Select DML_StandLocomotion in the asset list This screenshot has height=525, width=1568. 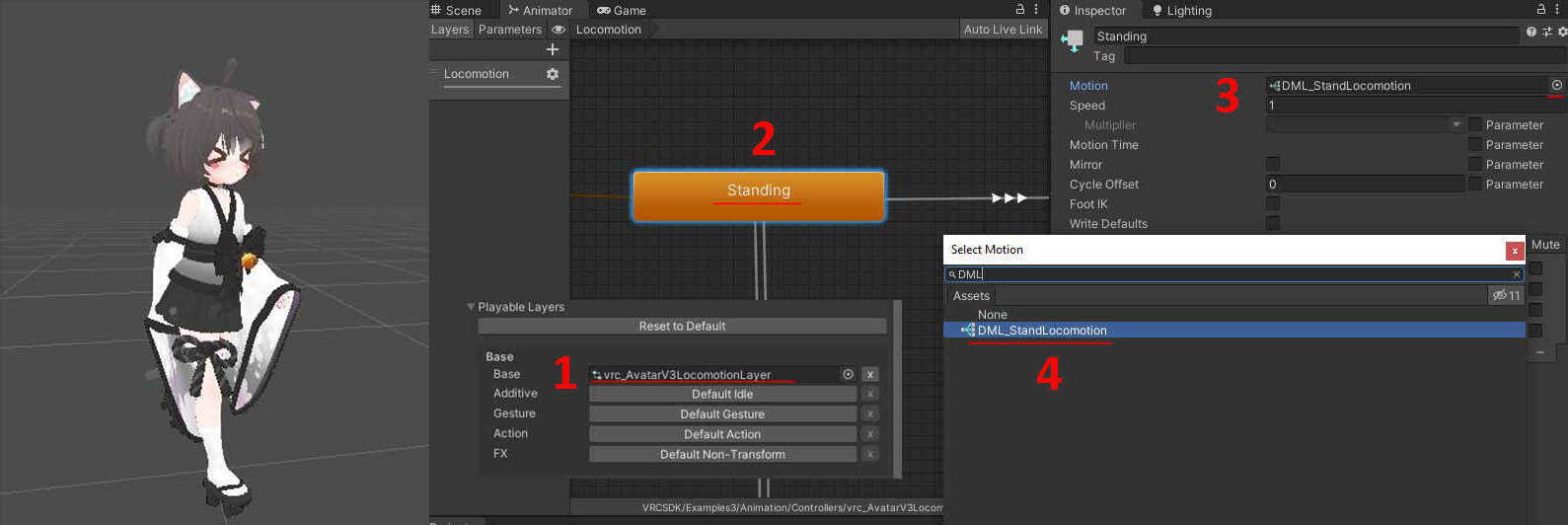(1041, 331)
